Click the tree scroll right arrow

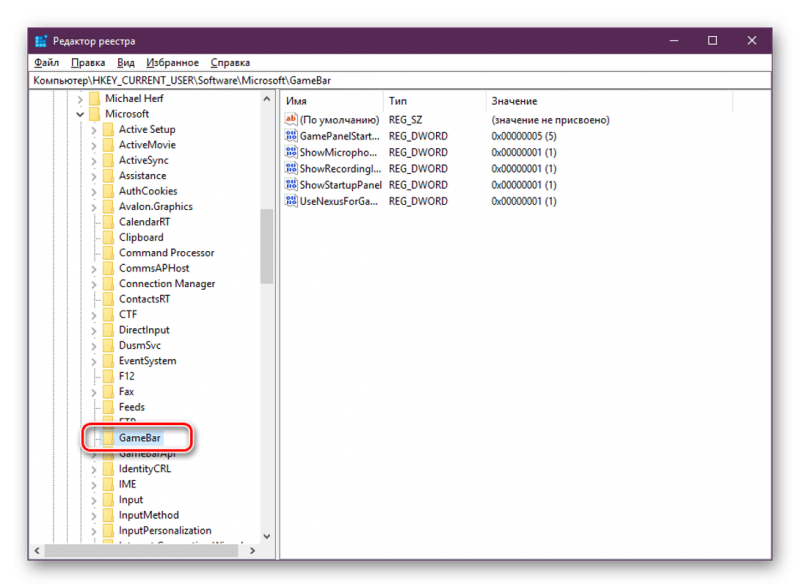tap(252, 551)
